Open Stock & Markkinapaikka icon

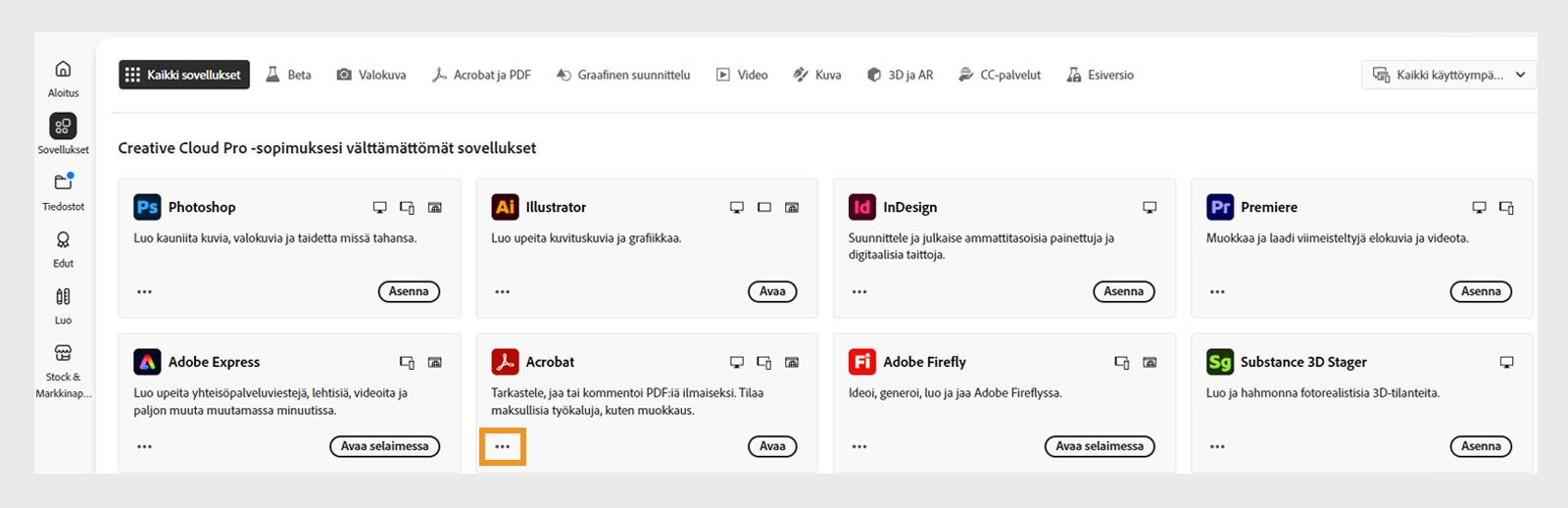tap(63, 353)
